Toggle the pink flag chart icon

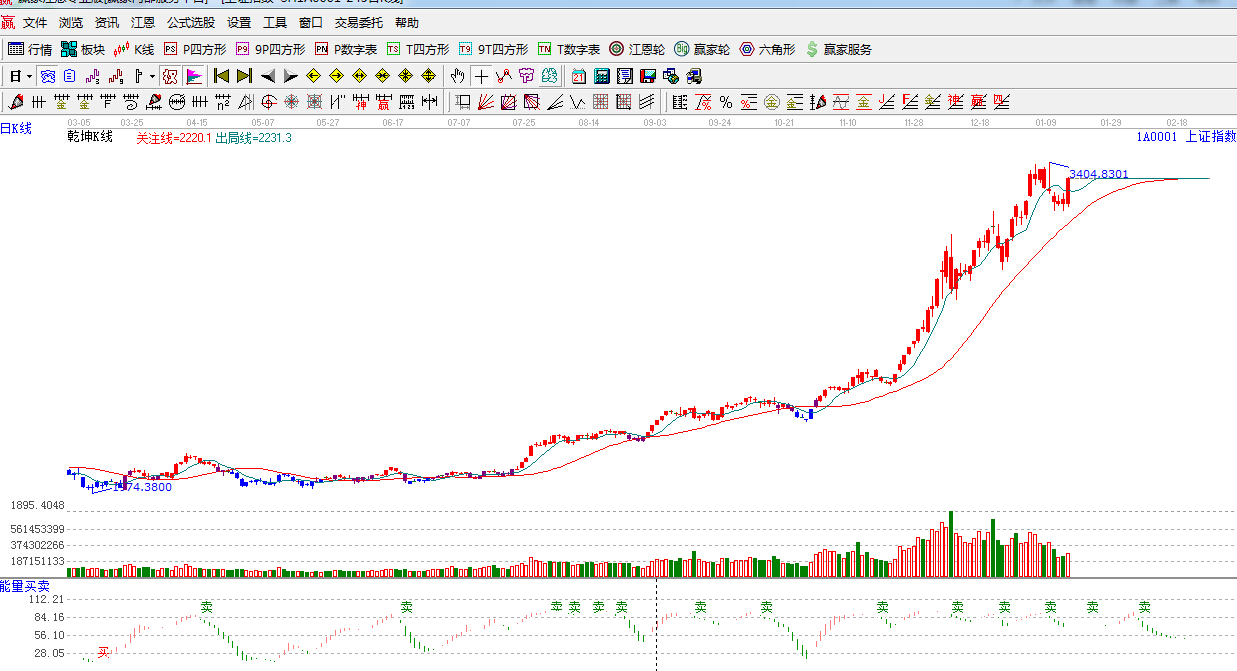coord(194,76)
